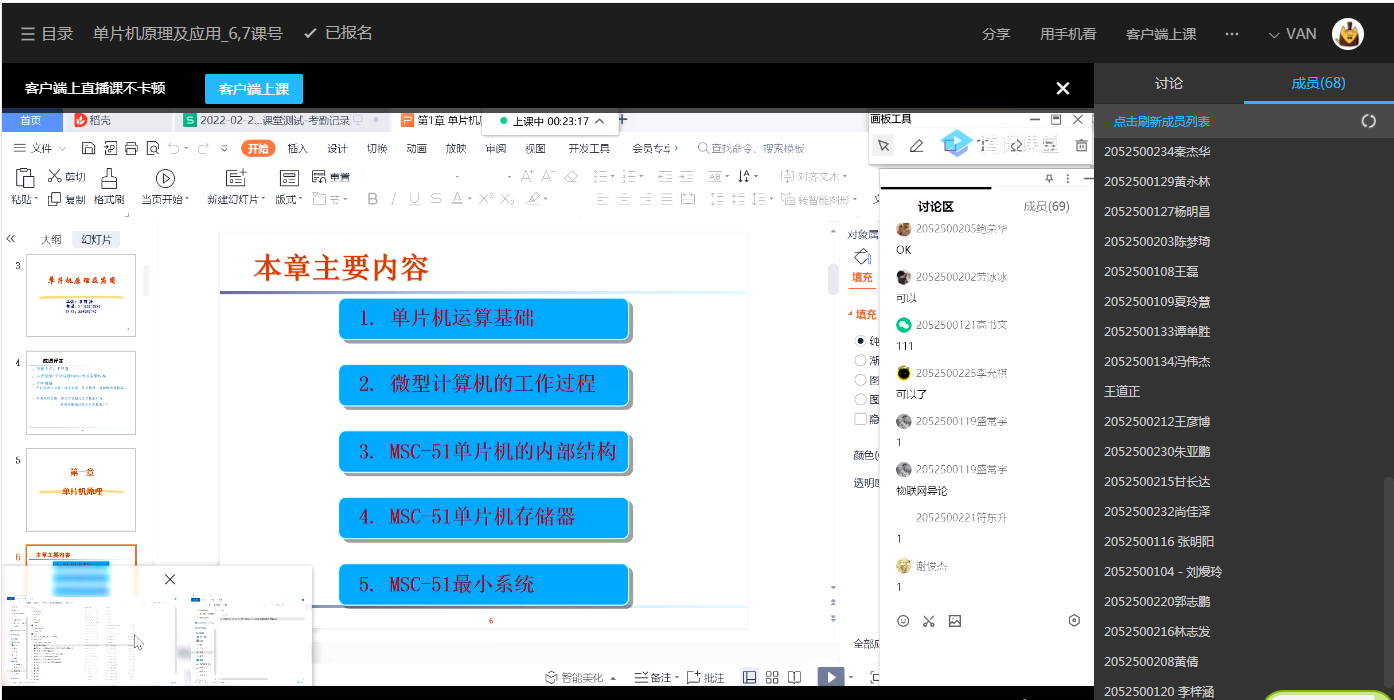Select the second fill radio button 渐

(860, 360)
